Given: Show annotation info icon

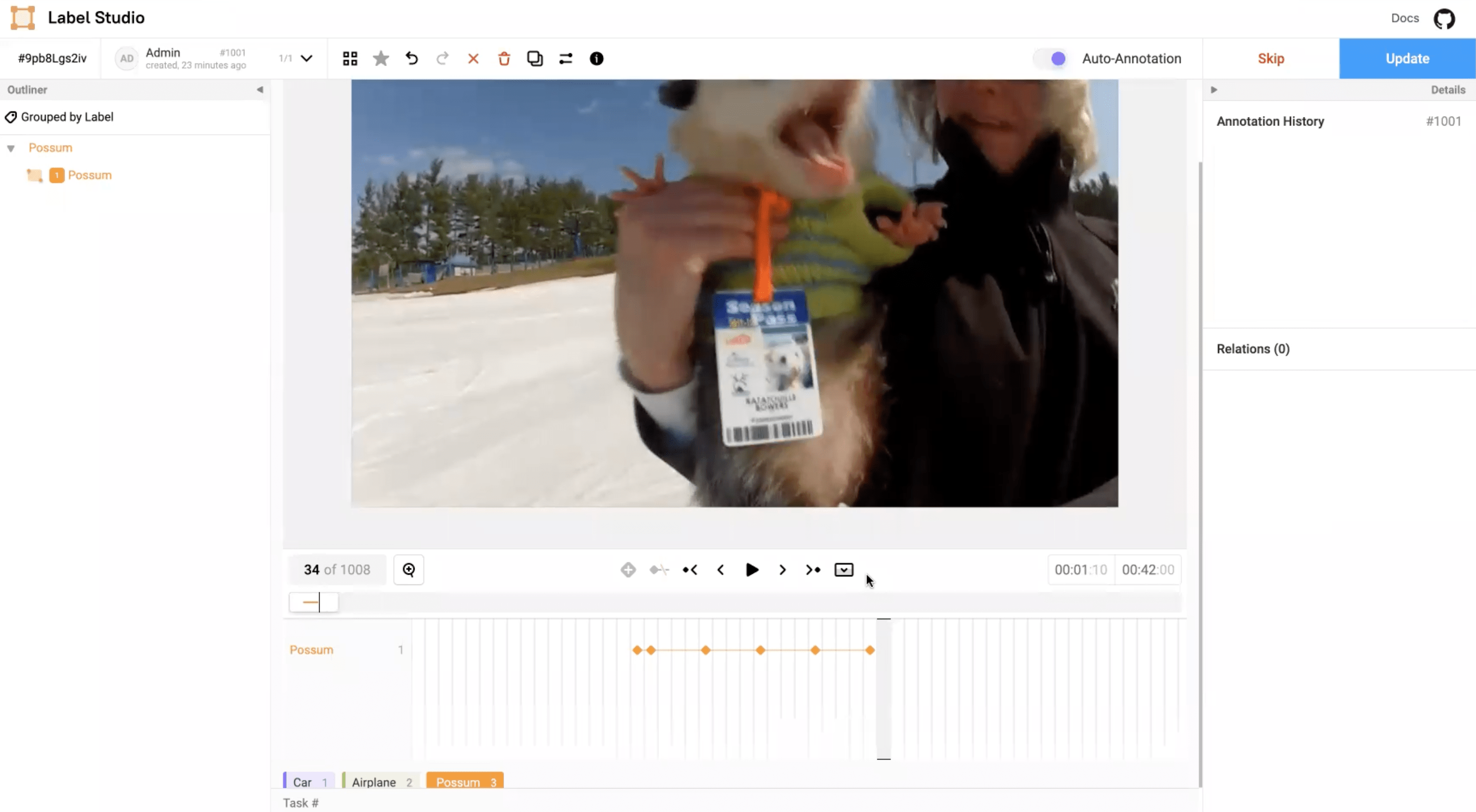Looking at the screenshot, I should point(596,58).
